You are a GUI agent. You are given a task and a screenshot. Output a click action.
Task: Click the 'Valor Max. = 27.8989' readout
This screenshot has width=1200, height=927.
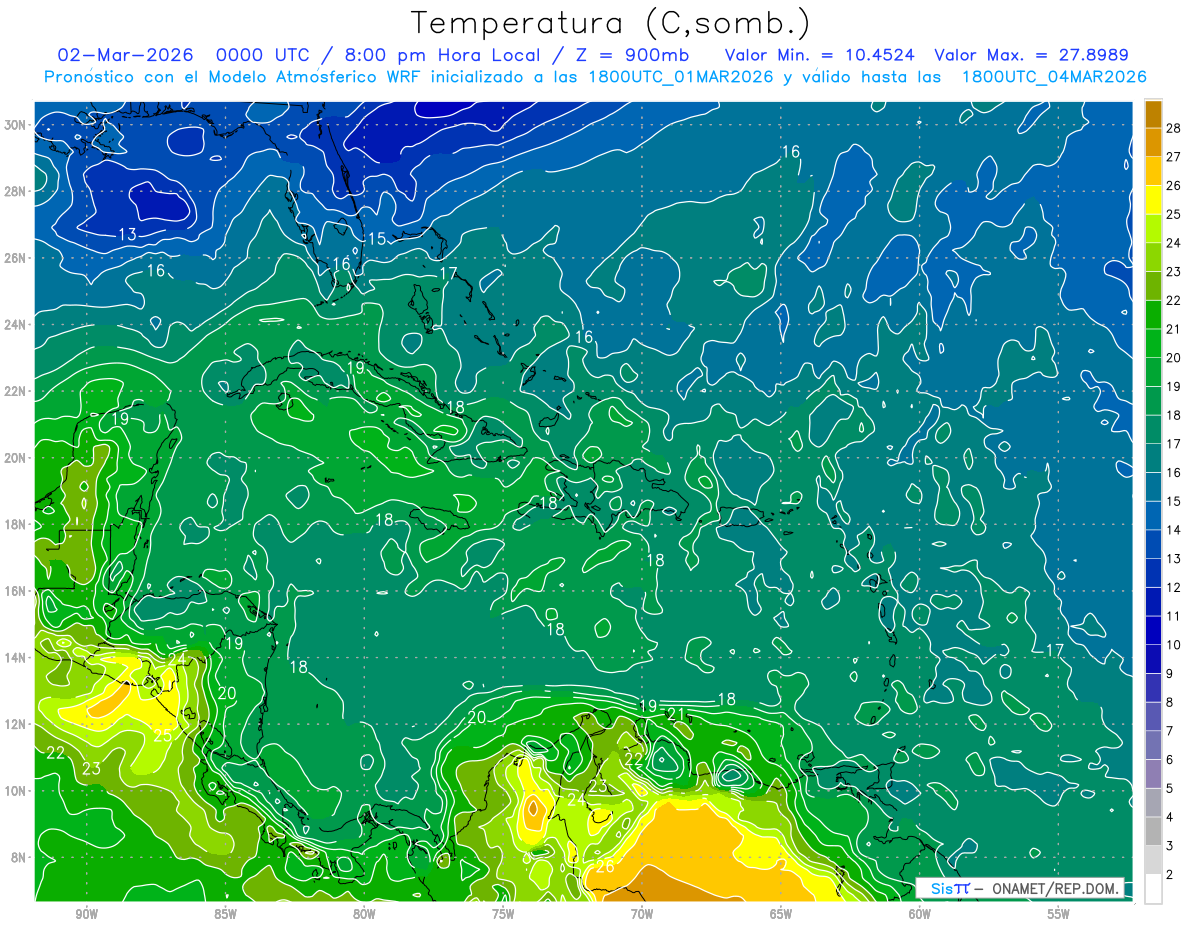(x=1031, y=55)
